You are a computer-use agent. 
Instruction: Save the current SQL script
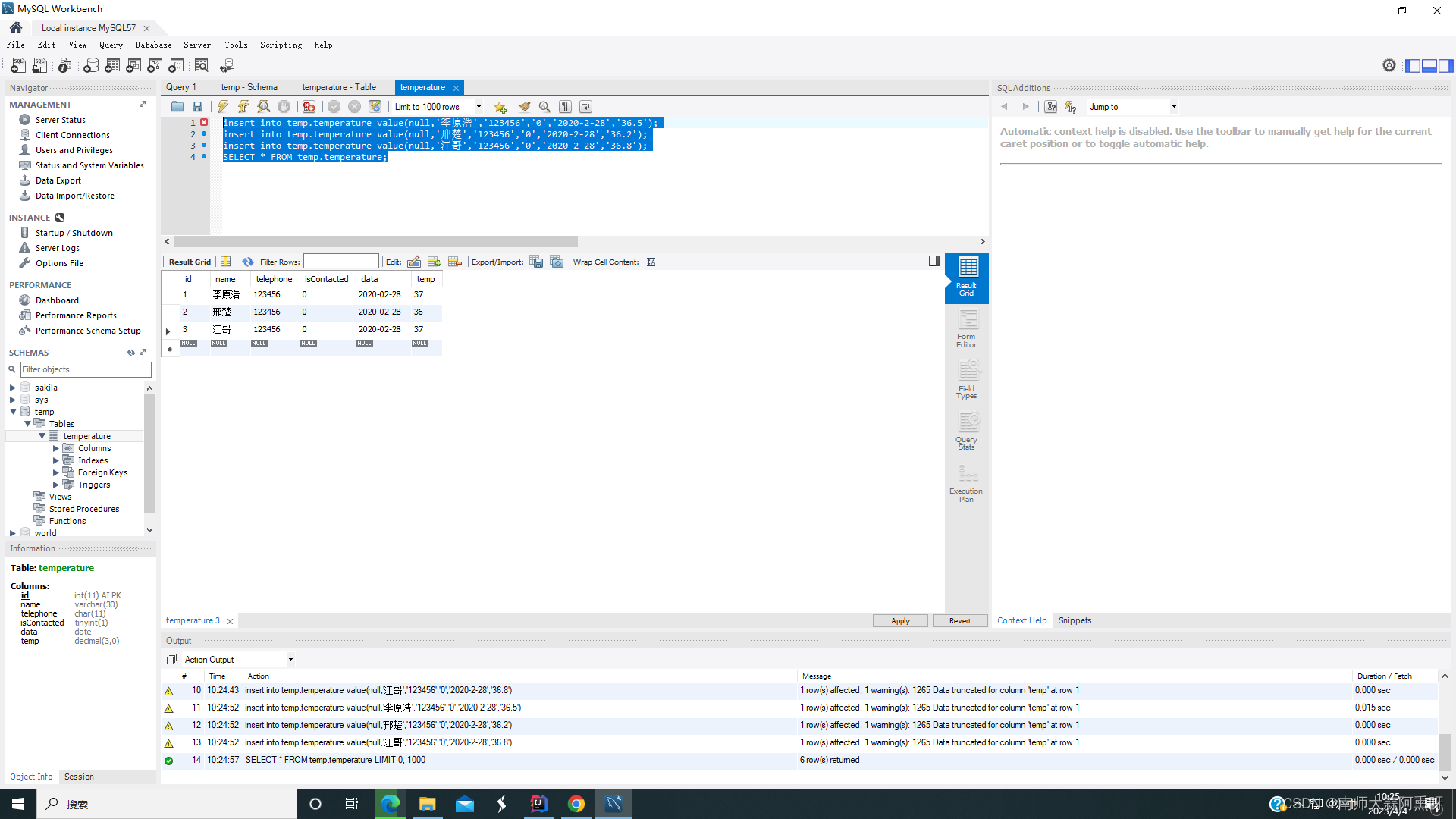point(198,106)
